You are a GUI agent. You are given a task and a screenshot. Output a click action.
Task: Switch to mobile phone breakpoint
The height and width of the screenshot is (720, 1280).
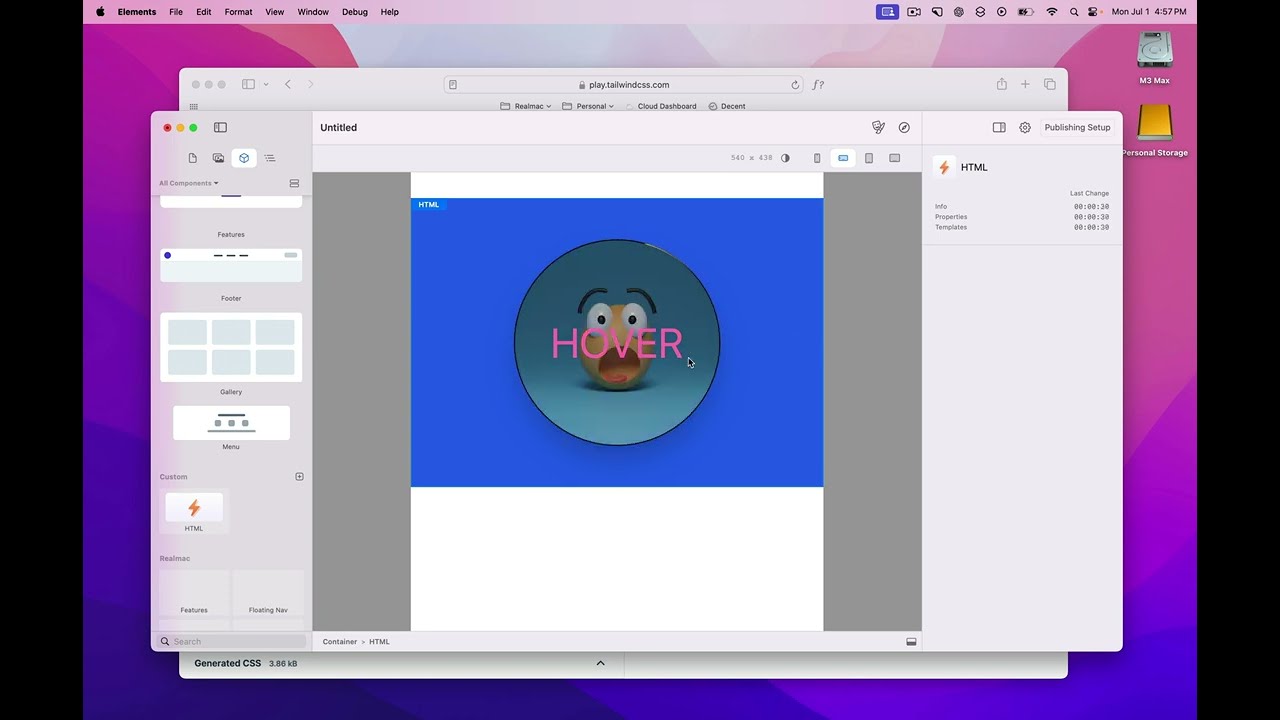(x=817, y=158)
